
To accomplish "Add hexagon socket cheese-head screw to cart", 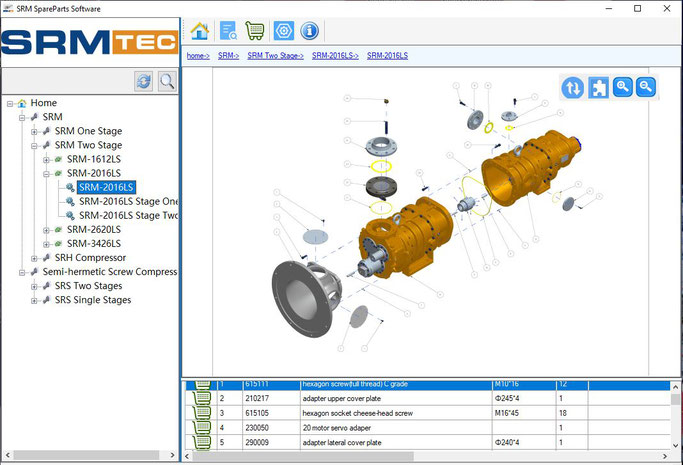I will [x=202, y=413].
